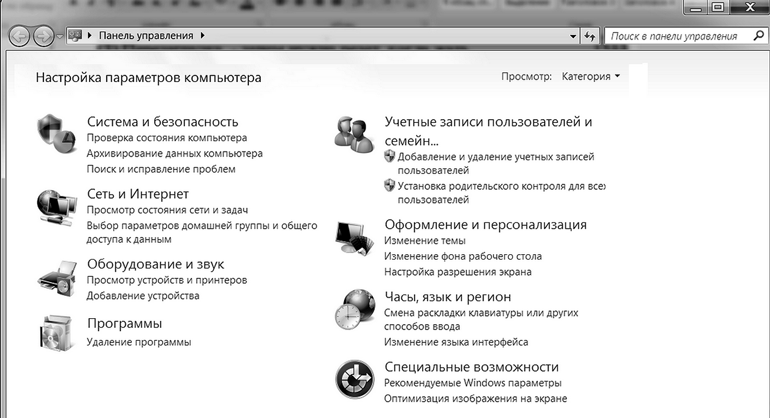Click Настройка разрешения экрана link

(x=458, y=272)
